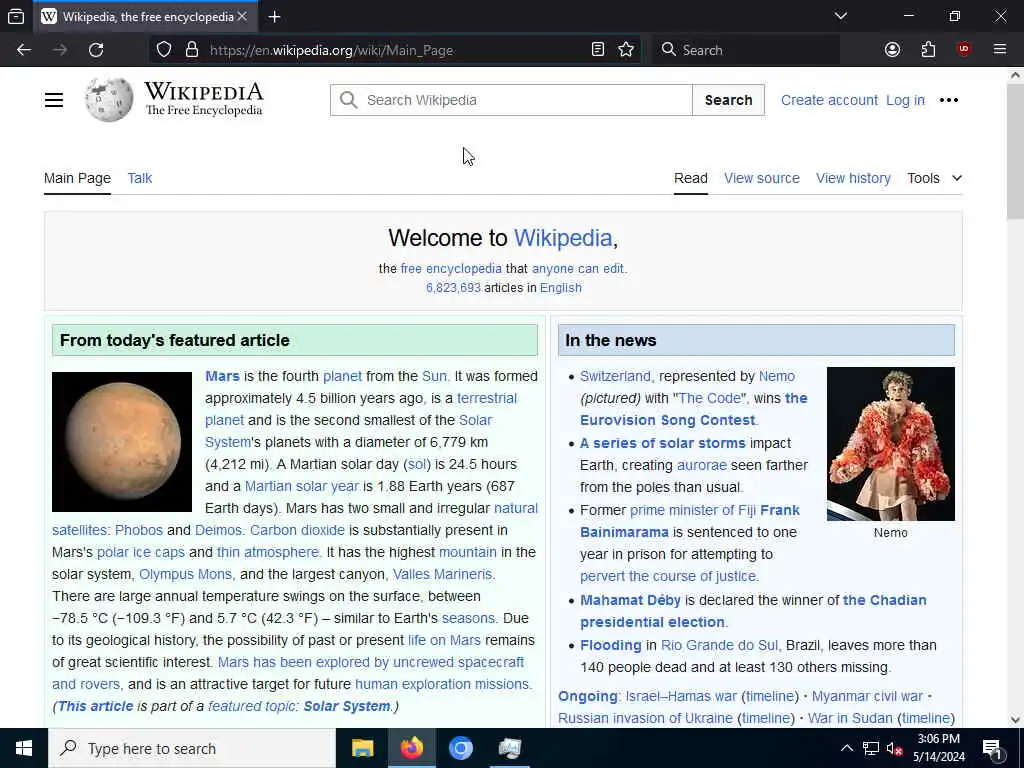Open the bold Mars article link
Image resolution: width=1024 pixels, height=768 pixels.
click(222, 376)
